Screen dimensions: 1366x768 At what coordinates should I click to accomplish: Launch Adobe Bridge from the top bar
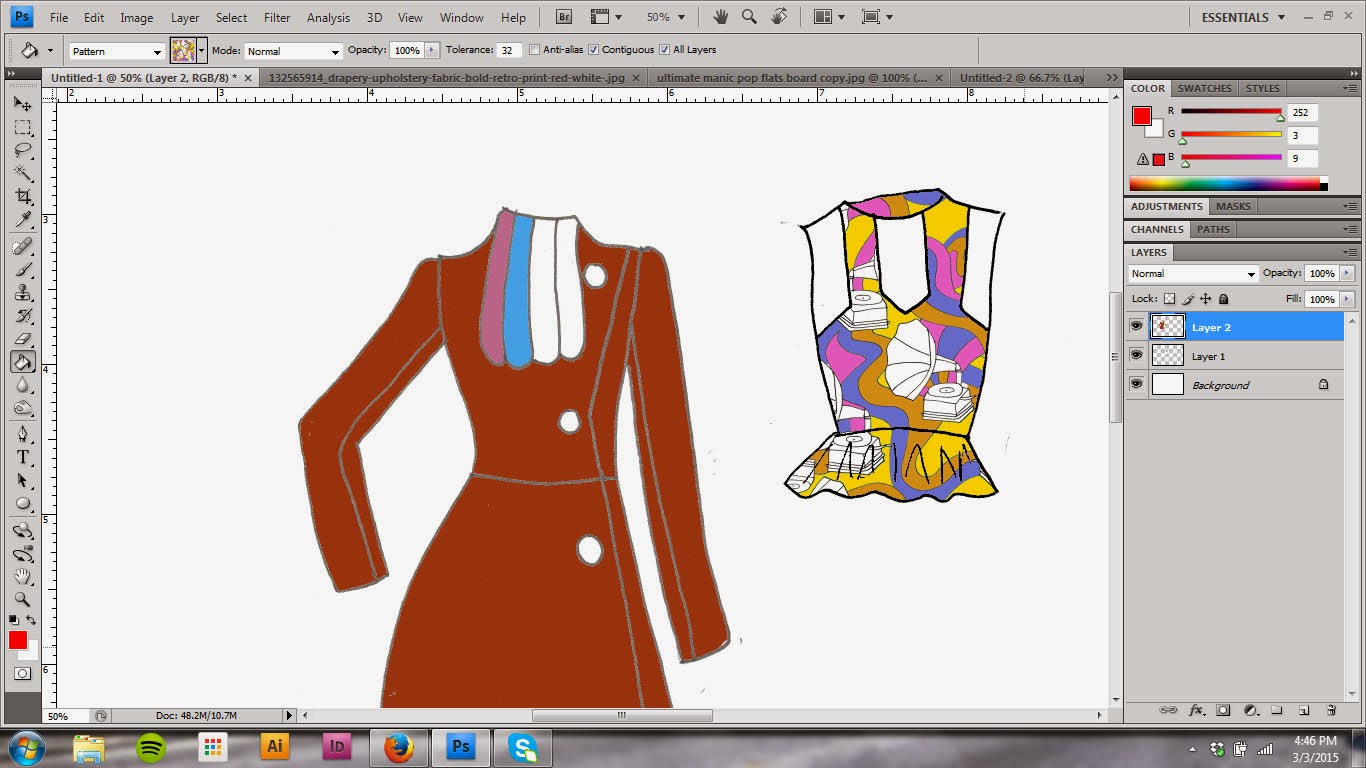[x=564, y=17]
